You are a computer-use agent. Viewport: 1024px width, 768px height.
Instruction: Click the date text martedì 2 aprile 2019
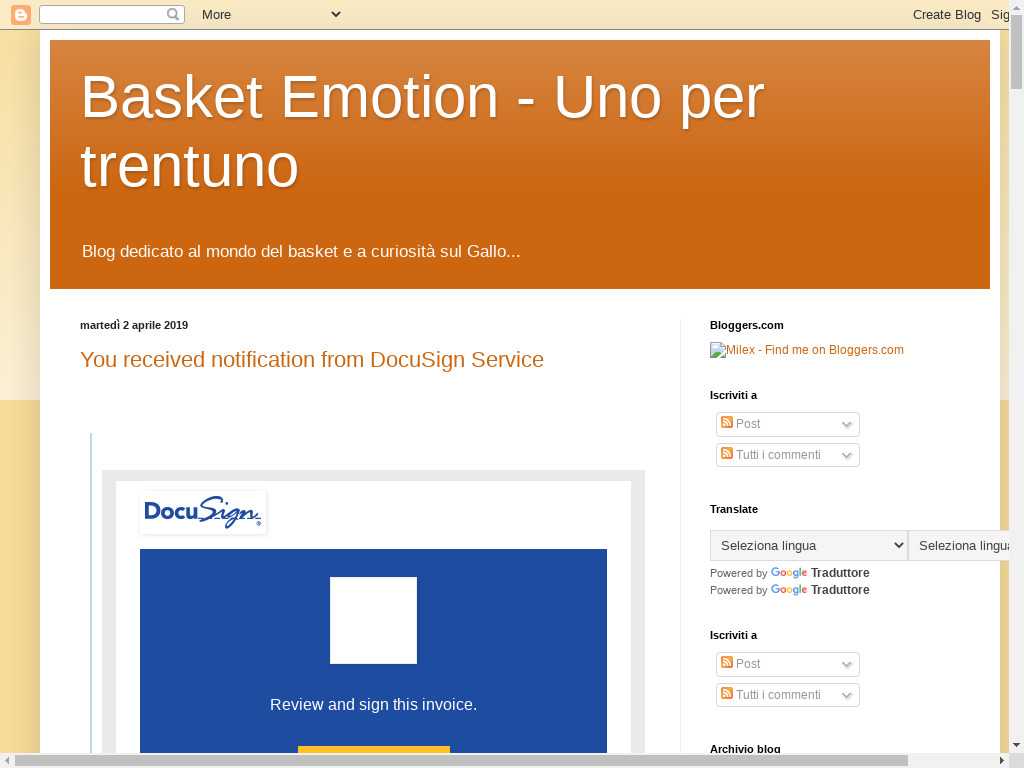pyautogui.click(x=134, y=325)
